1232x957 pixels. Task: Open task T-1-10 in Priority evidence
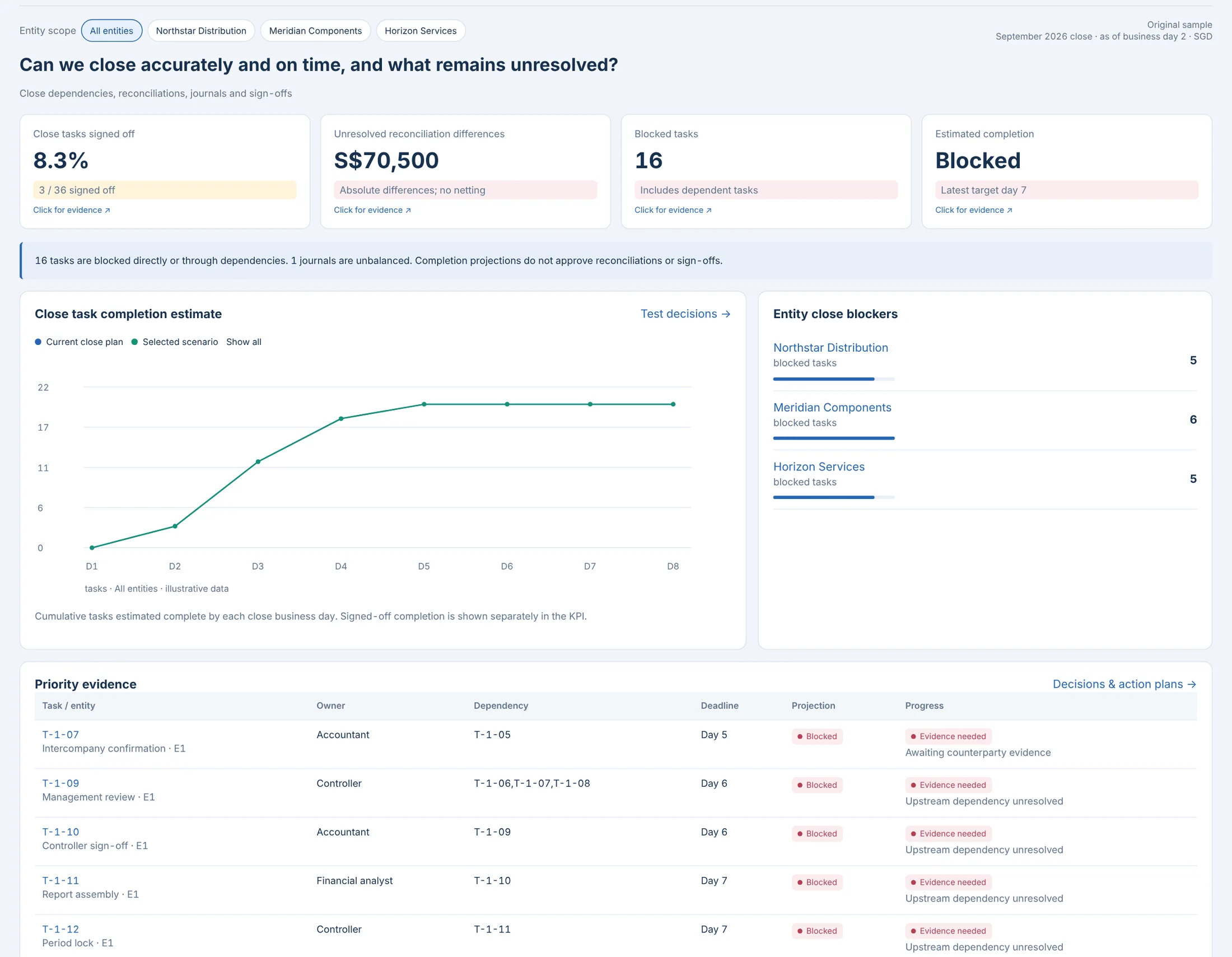click(60, 832)
